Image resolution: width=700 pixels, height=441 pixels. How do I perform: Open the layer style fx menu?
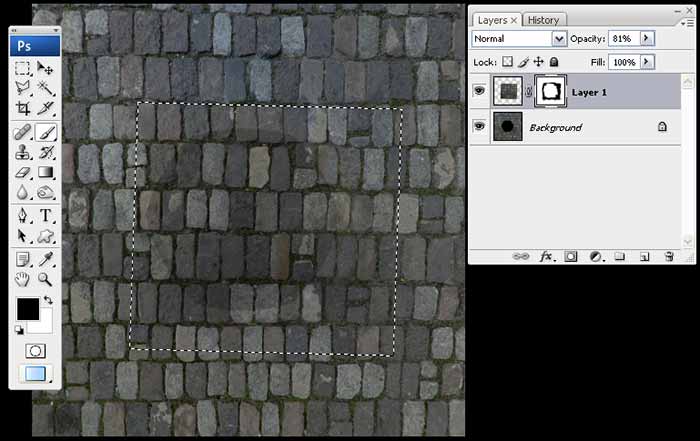pos(546,256)
